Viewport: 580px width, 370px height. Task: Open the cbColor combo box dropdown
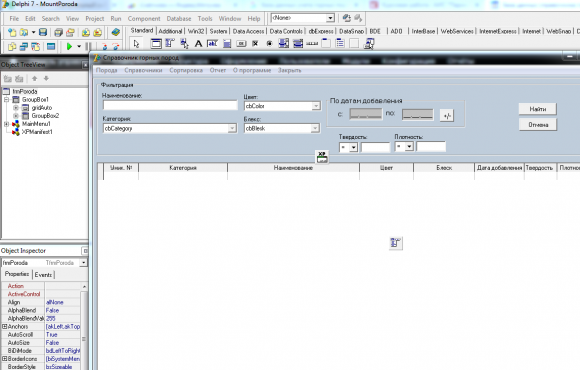316,106
